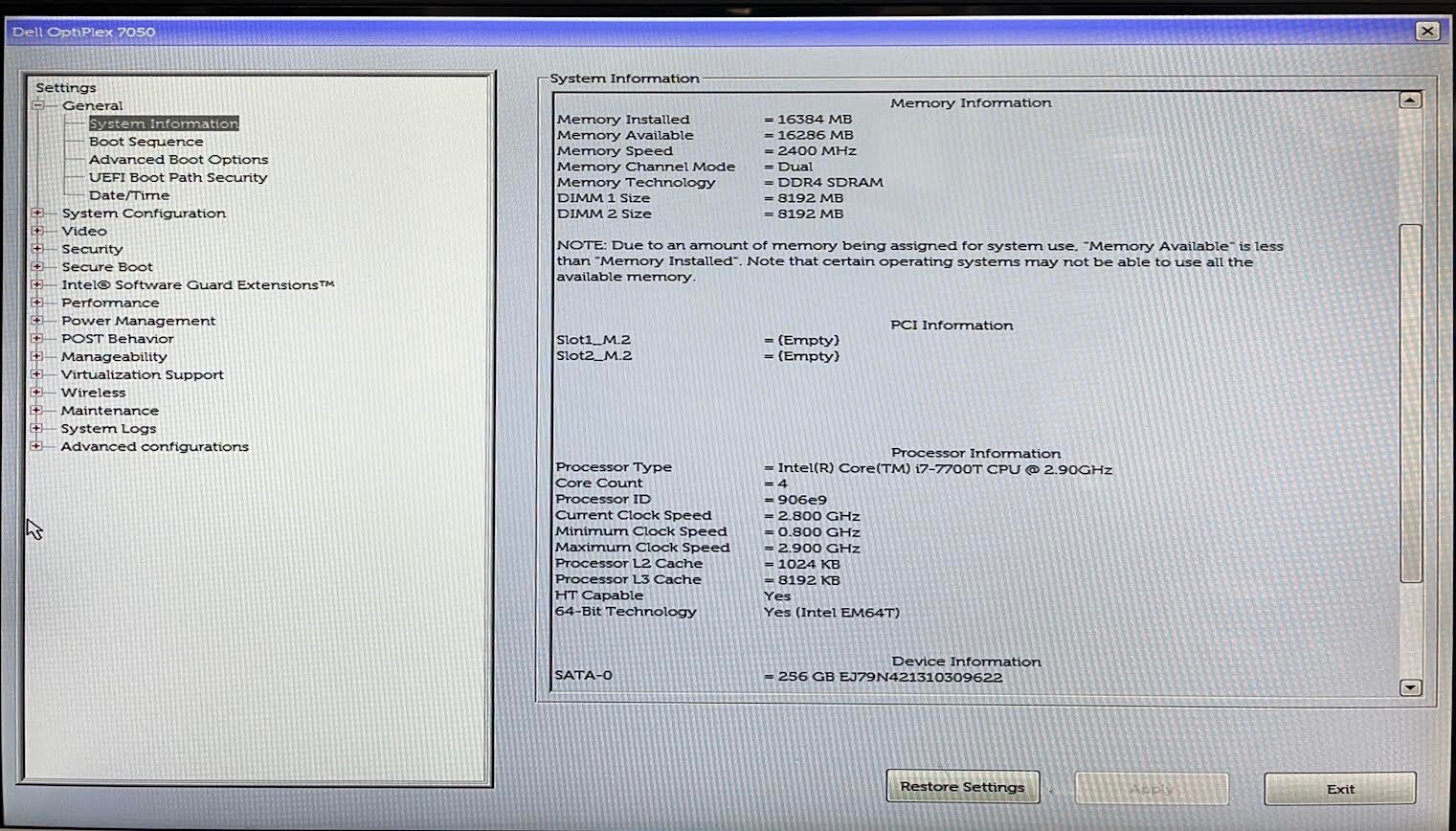Select the Secure Boot label
The width and height of the screenshot is (1456, 831).
pyautogui.click(x=107, y=267)
